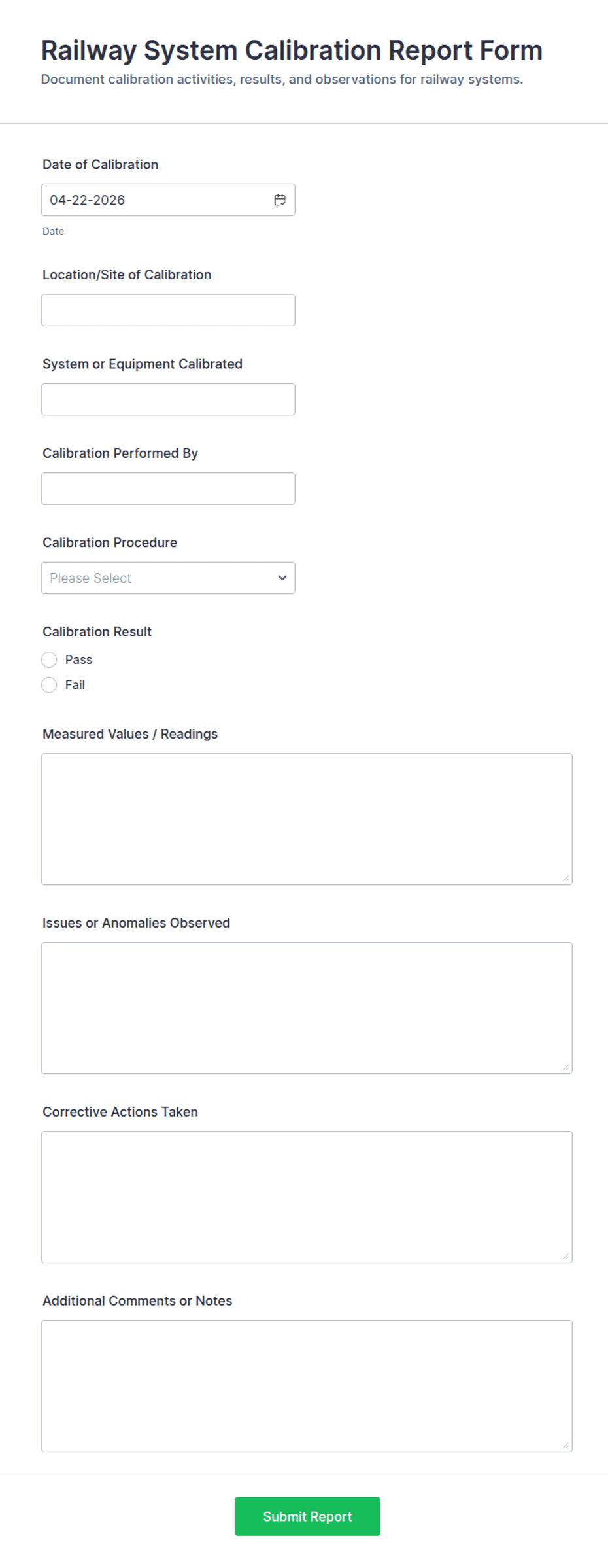Click the Additional Comments resize handle

coord(566,1446)
